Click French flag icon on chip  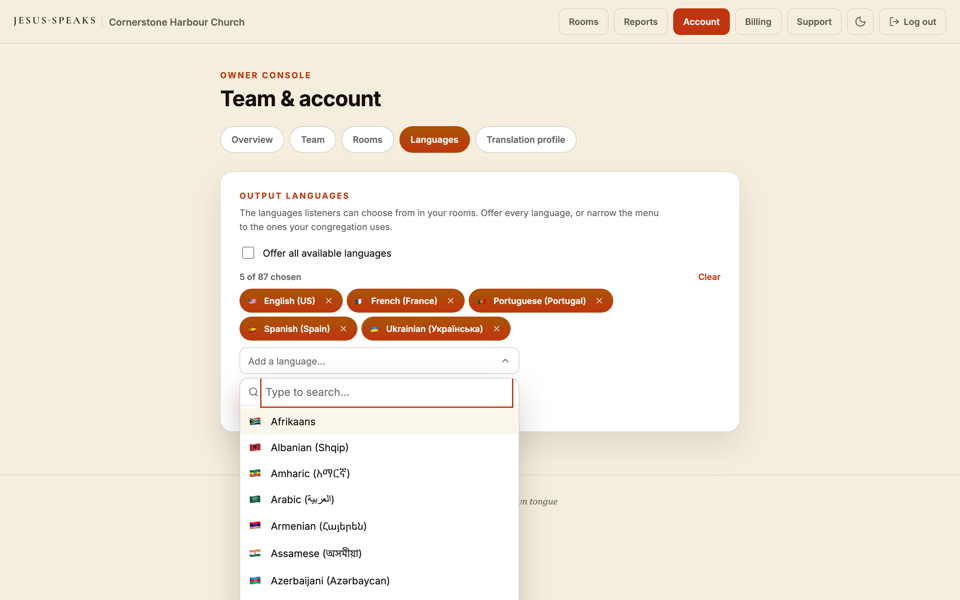359,301
